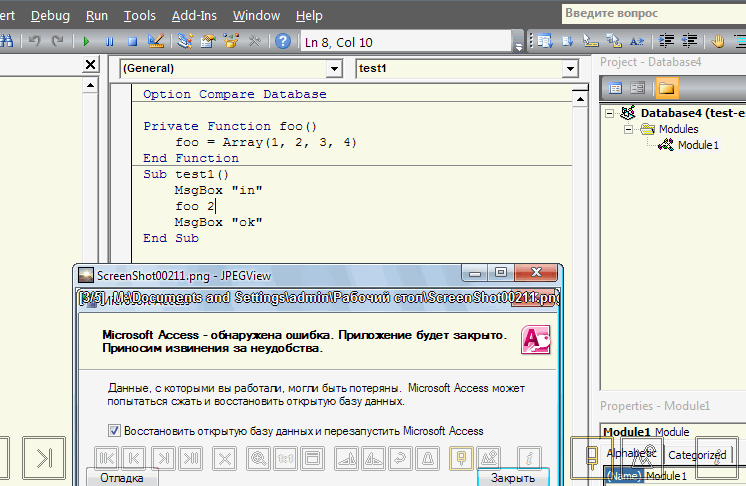Open Project Explorer via toolbar icon
Screen dimensions: 746x486
click(x=185, y=41)
